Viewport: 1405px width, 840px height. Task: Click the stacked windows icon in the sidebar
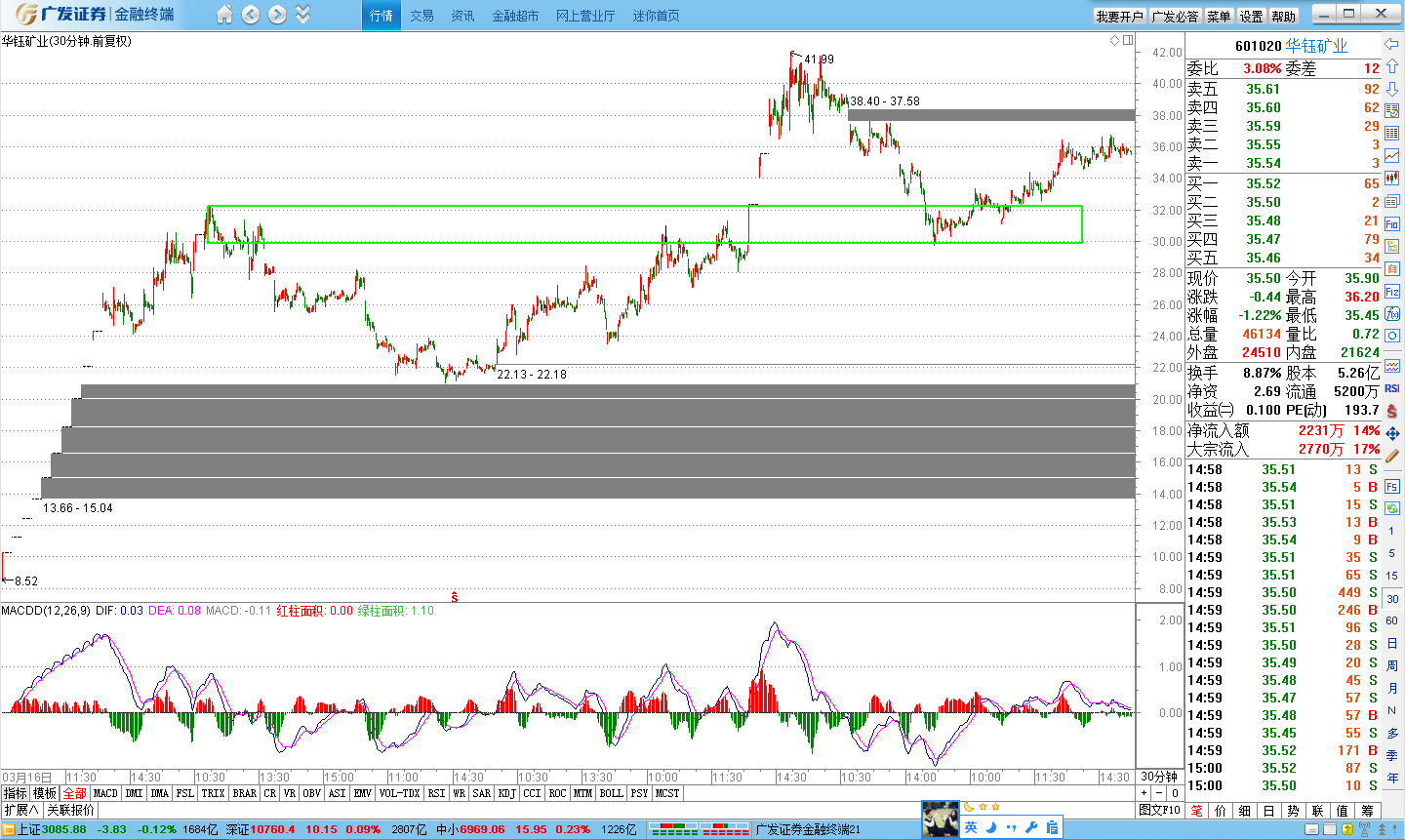1392,201
